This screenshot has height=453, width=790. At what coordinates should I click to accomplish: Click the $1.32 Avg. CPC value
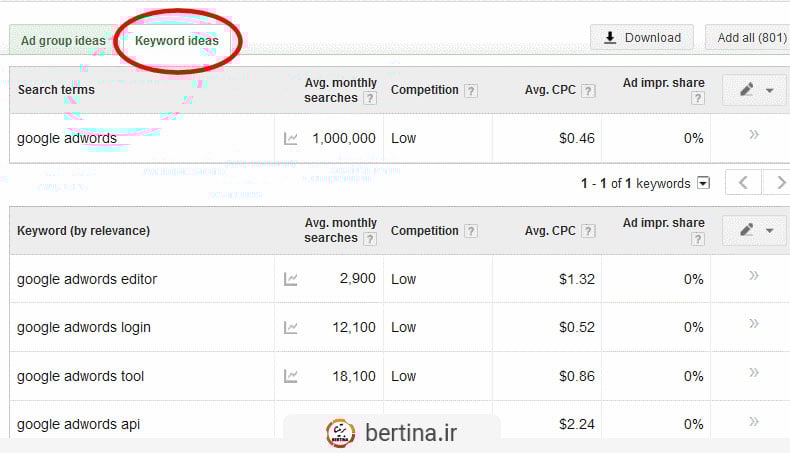577,279
